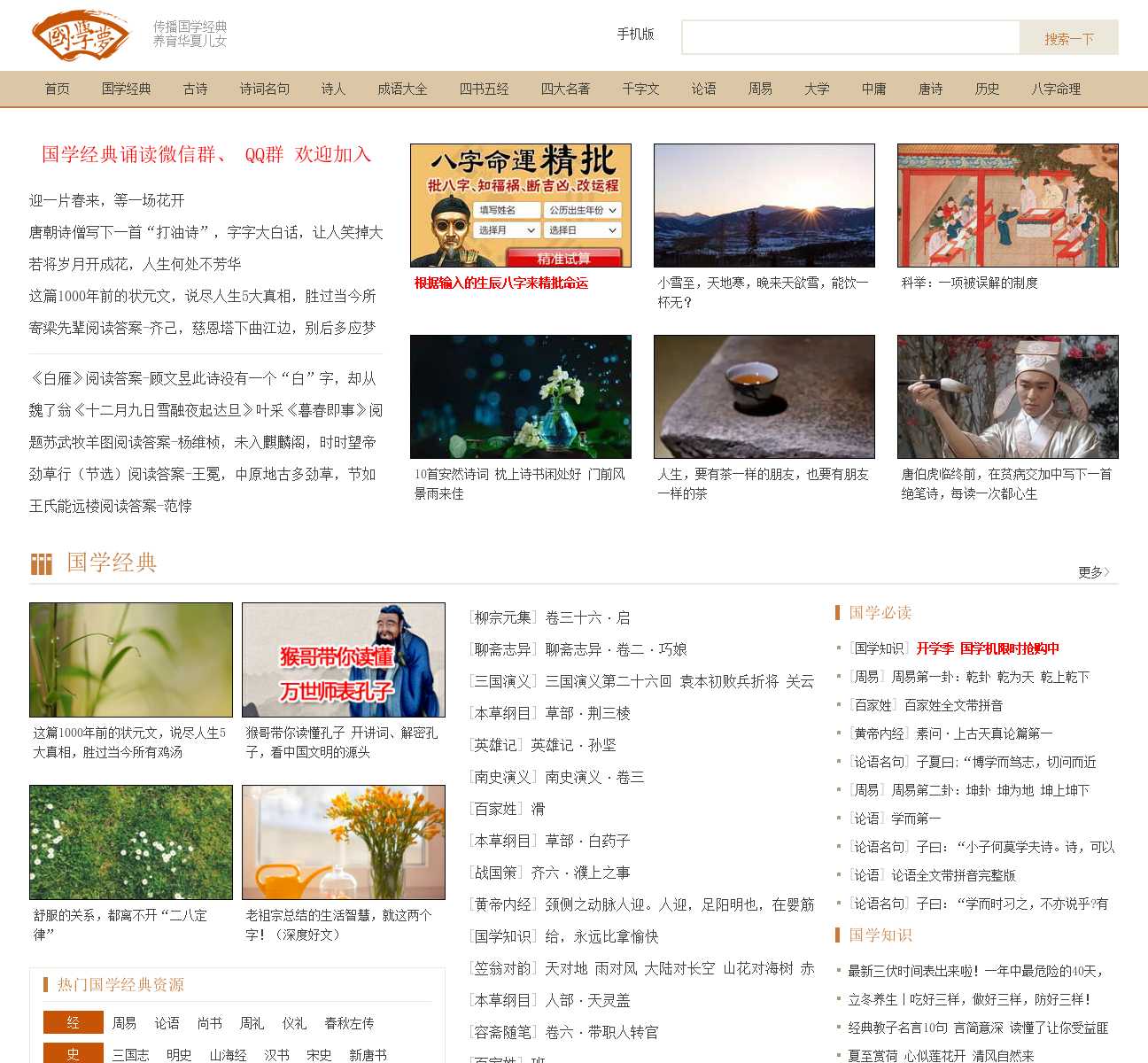Open 立冬养生 article in 国学知识

(x=970, y=999)
